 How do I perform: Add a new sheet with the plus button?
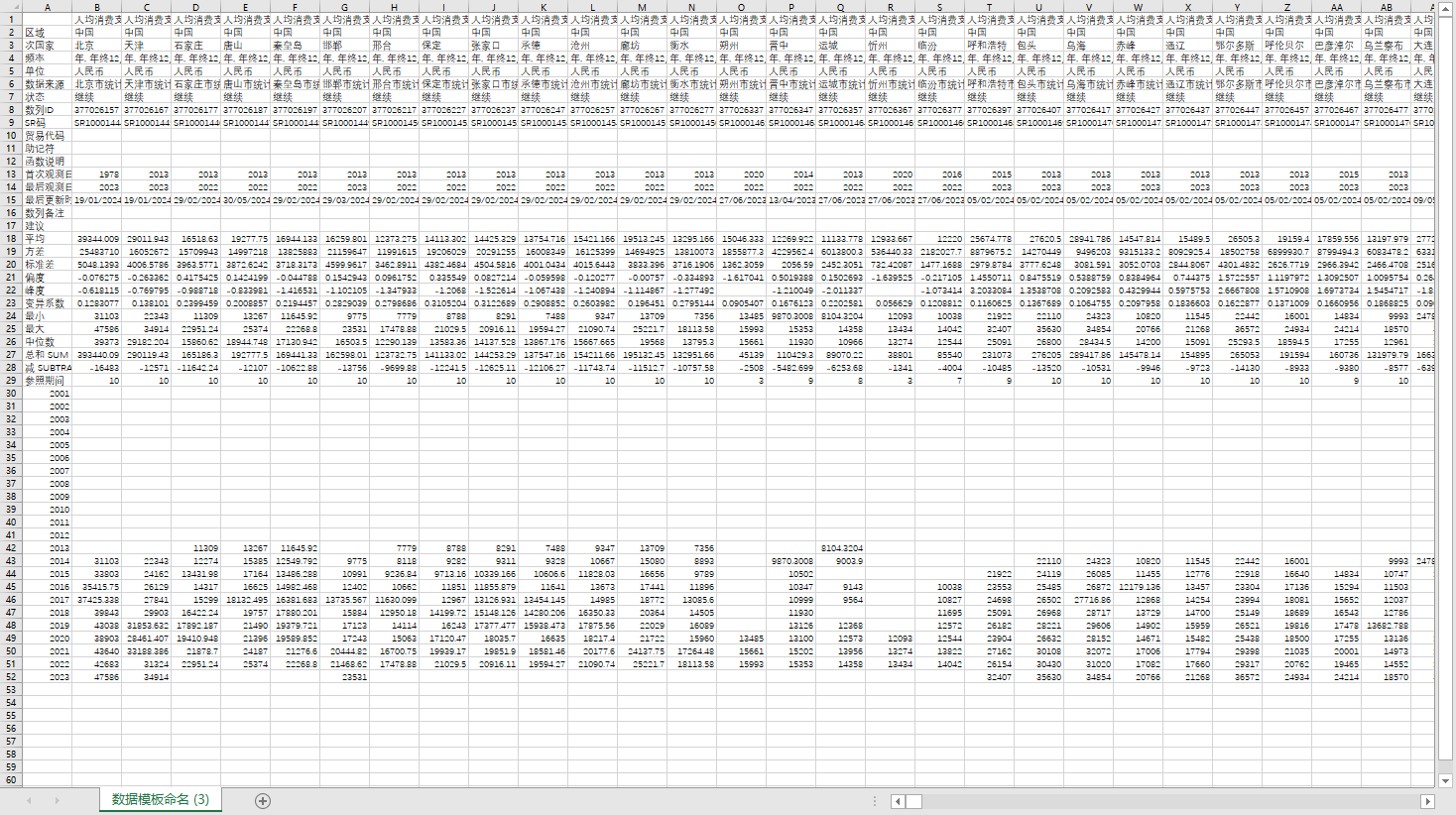point(263,800)
